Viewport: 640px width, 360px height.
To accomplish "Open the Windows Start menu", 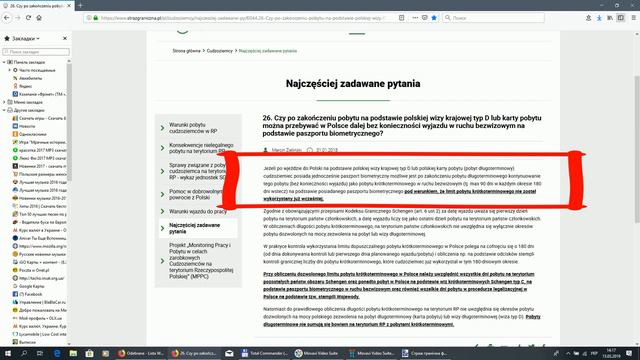I will coord(7,353).
